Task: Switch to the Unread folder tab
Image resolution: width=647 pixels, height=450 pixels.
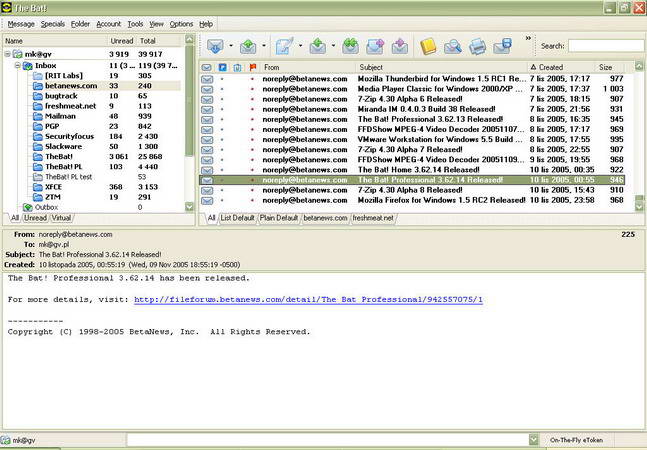Action: click(35, 217)
